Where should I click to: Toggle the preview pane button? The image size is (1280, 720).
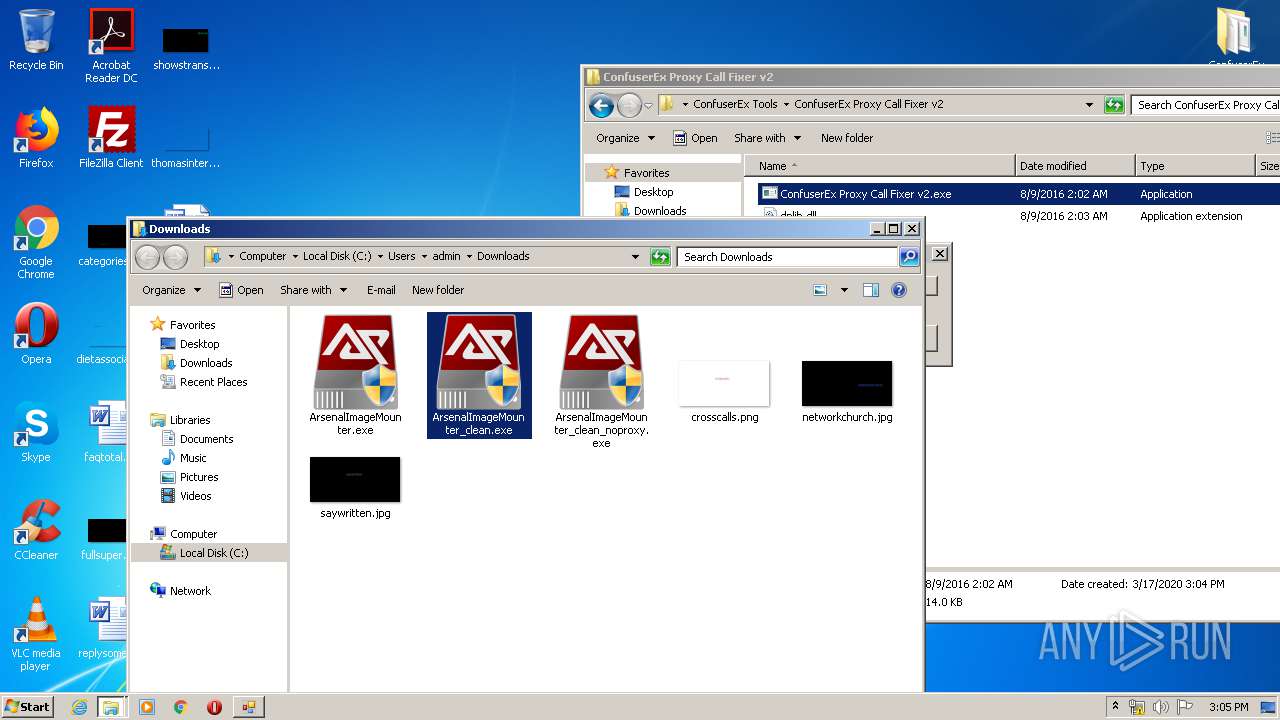tap(871, 290)
